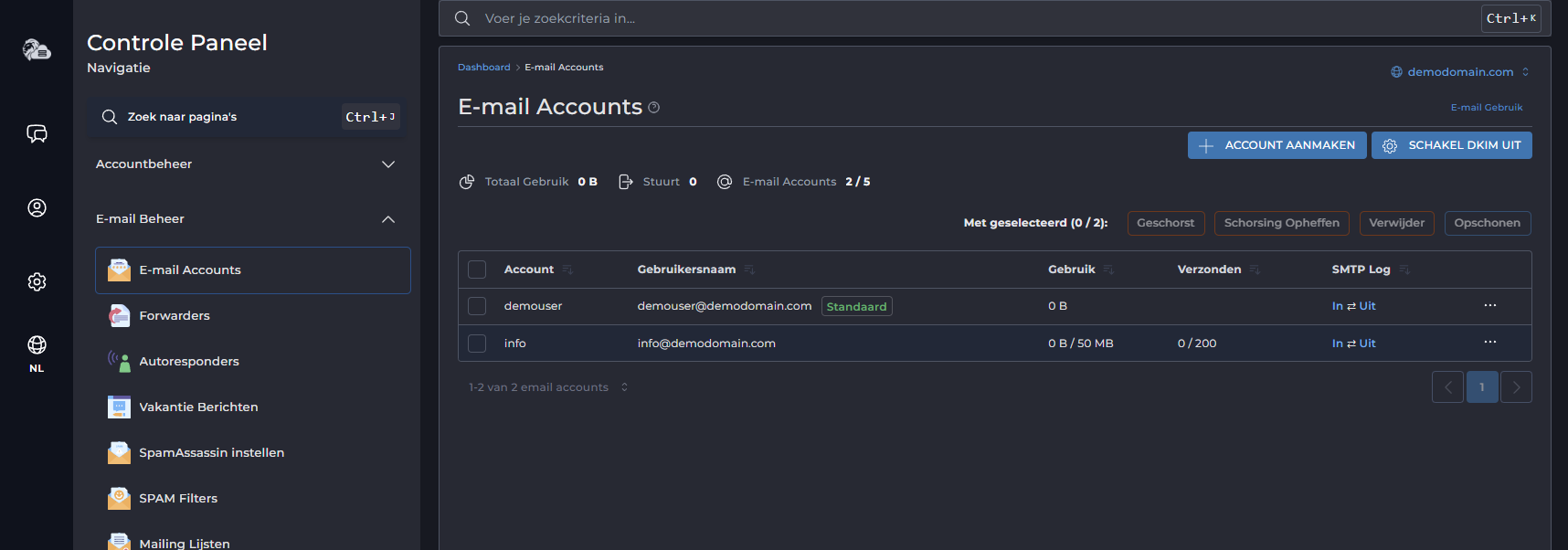Click the green Standaard badge

point(857,307)
